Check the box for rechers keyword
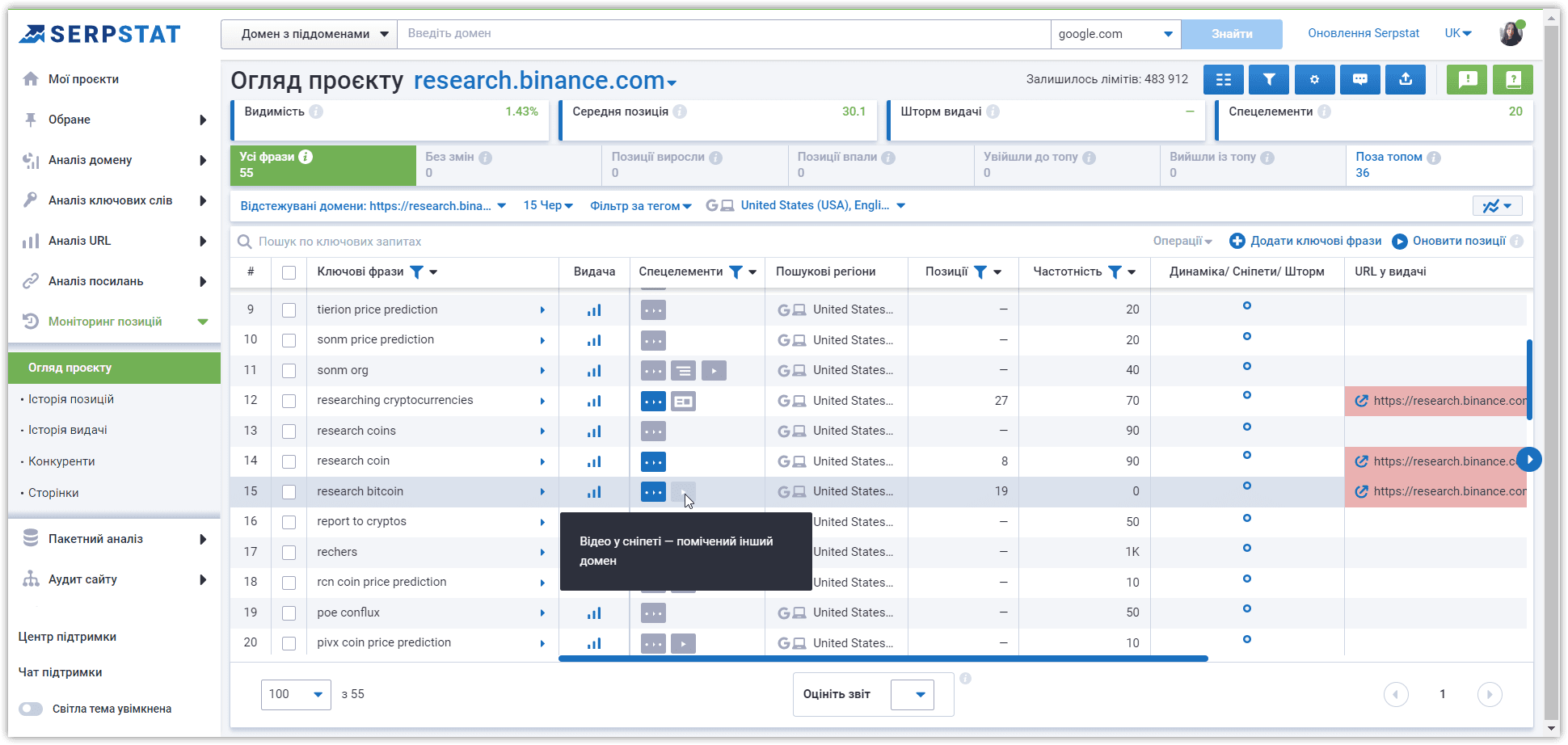This screenshot has height=745, width=1568. click(x=289, y=553)
